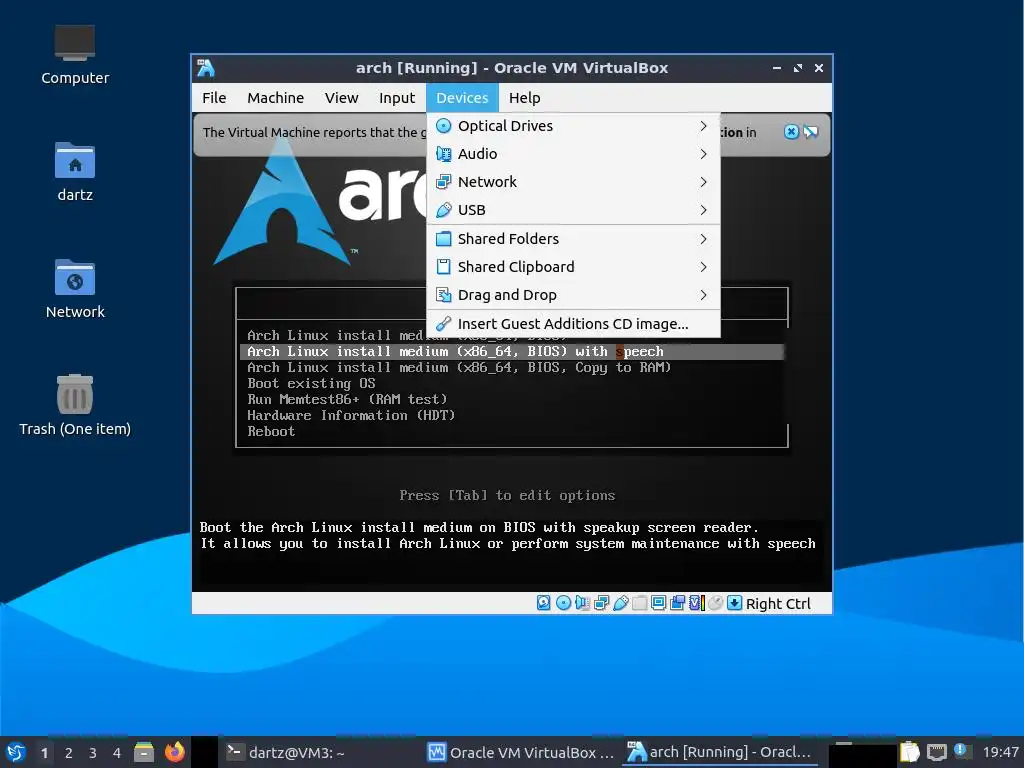
Task: Close the Devices menu via its header
Action: [462, 98]
